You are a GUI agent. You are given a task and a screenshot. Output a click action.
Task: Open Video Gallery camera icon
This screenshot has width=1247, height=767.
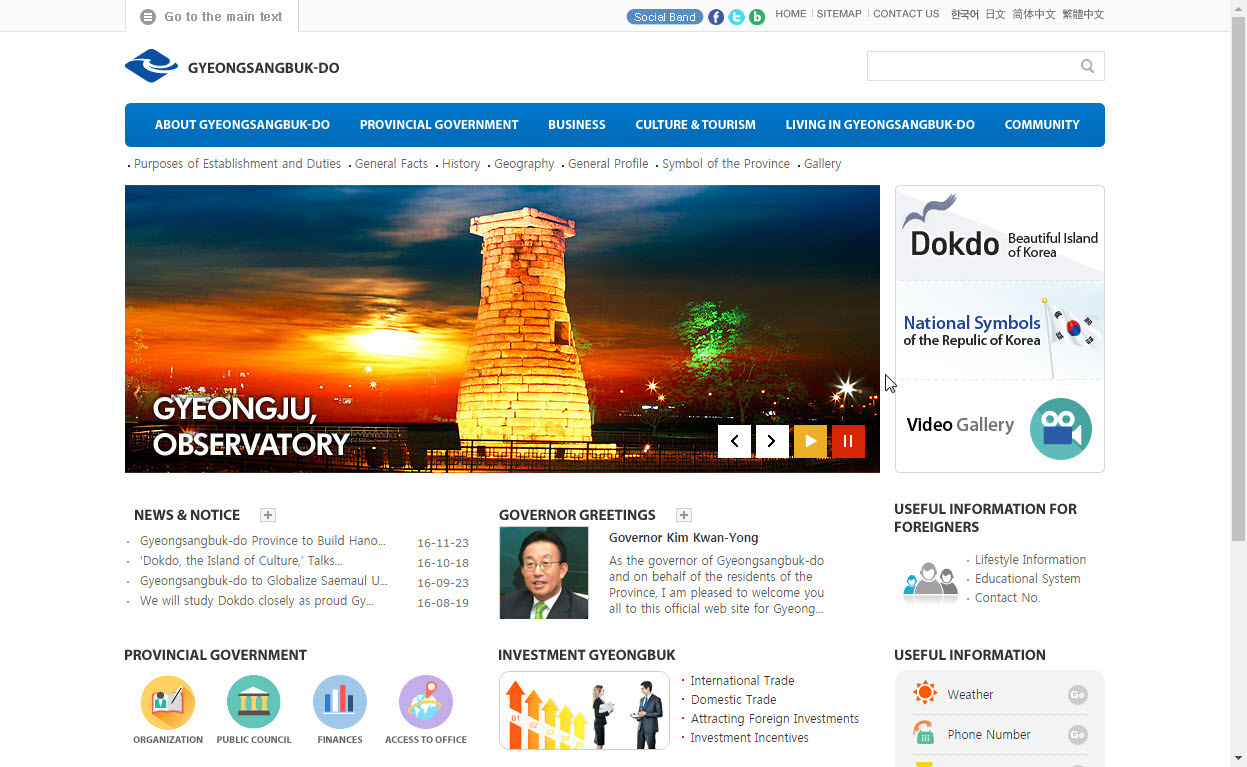1060,429
